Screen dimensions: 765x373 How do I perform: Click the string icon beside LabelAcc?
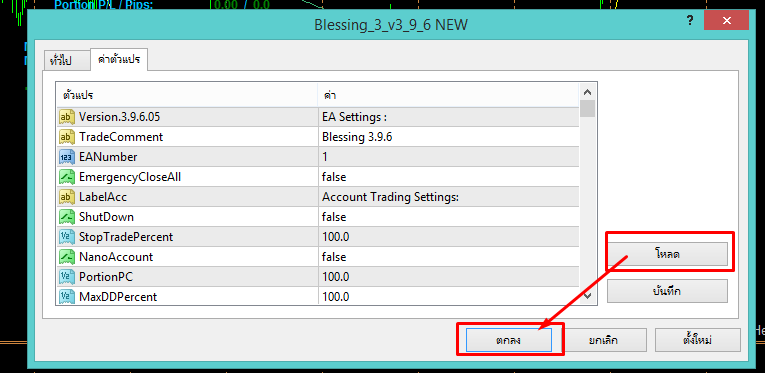tap(66, 197)
